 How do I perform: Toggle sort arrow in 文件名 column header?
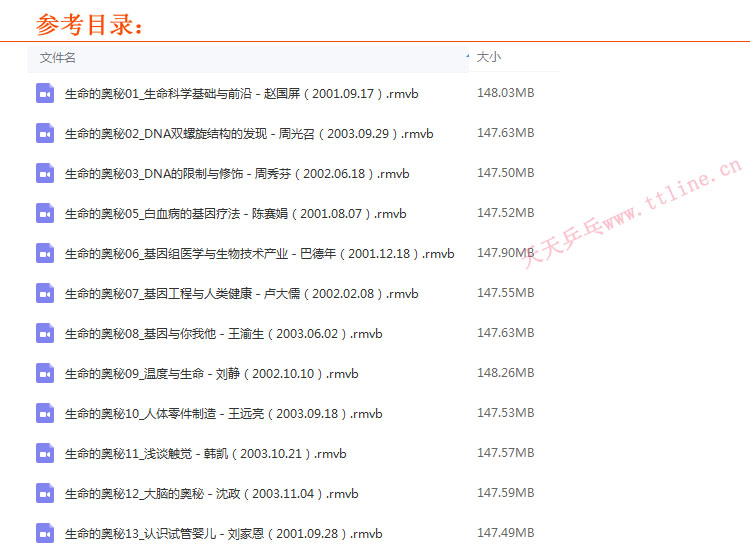(467, 57)
